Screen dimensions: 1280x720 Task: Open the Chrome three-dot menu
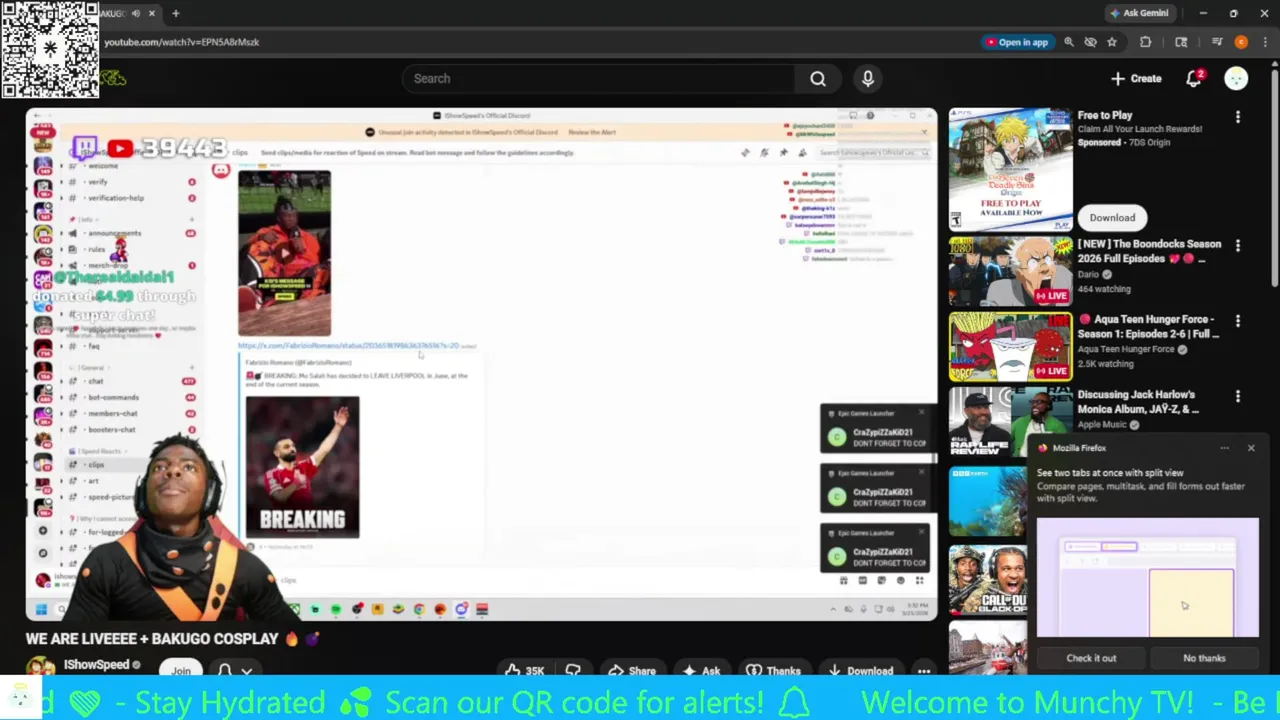pyautogui.click(x=1266, y=42)
